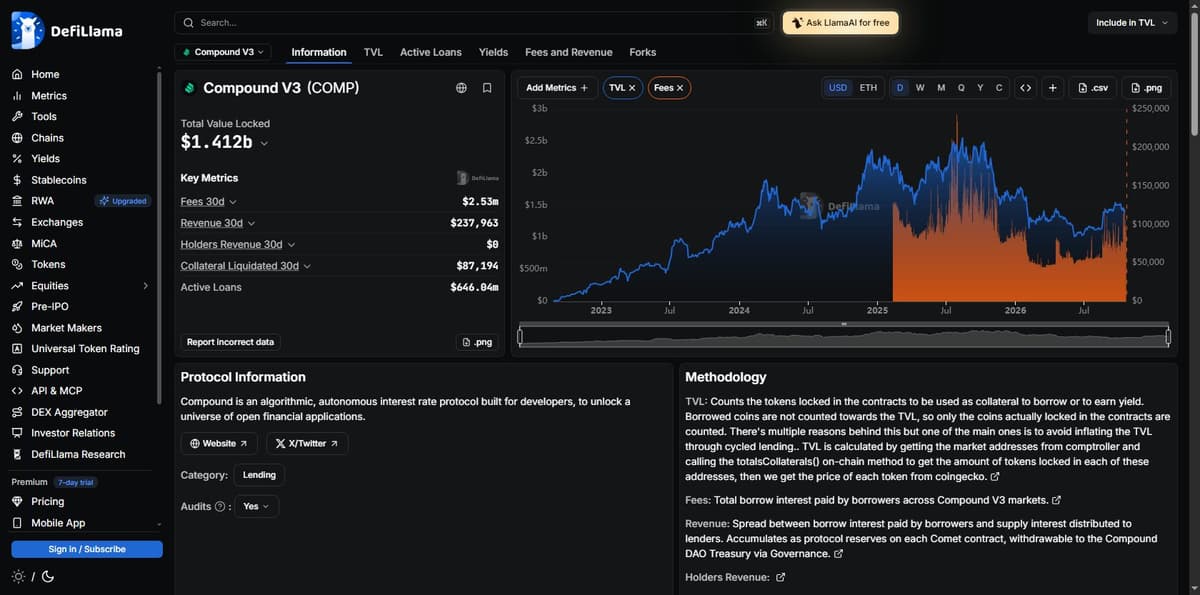Remove the Fees metric chip
Image resolution: width=1200 pixels, height=595 pixels.
point(680,88)
